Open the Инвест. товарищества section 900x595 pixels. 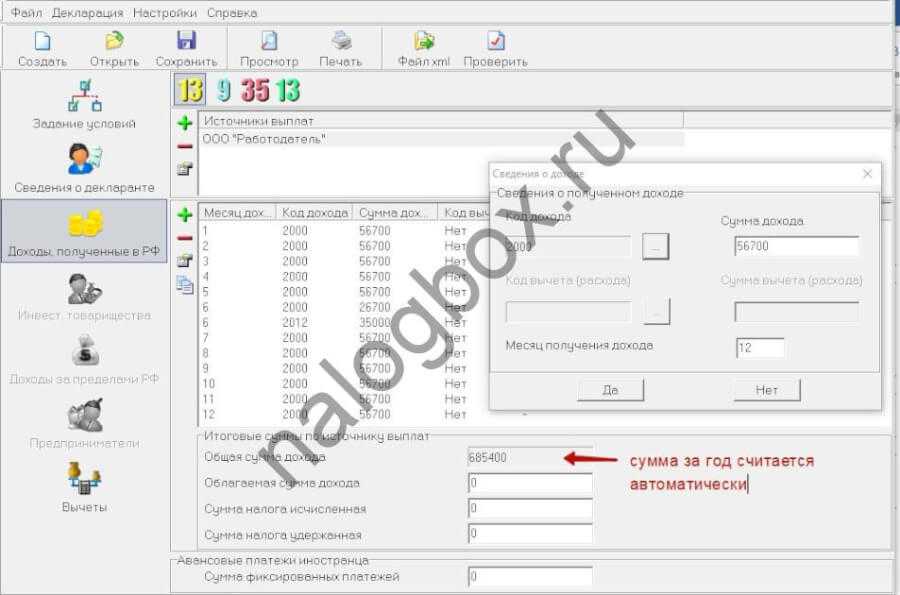(x=84, y=295)
